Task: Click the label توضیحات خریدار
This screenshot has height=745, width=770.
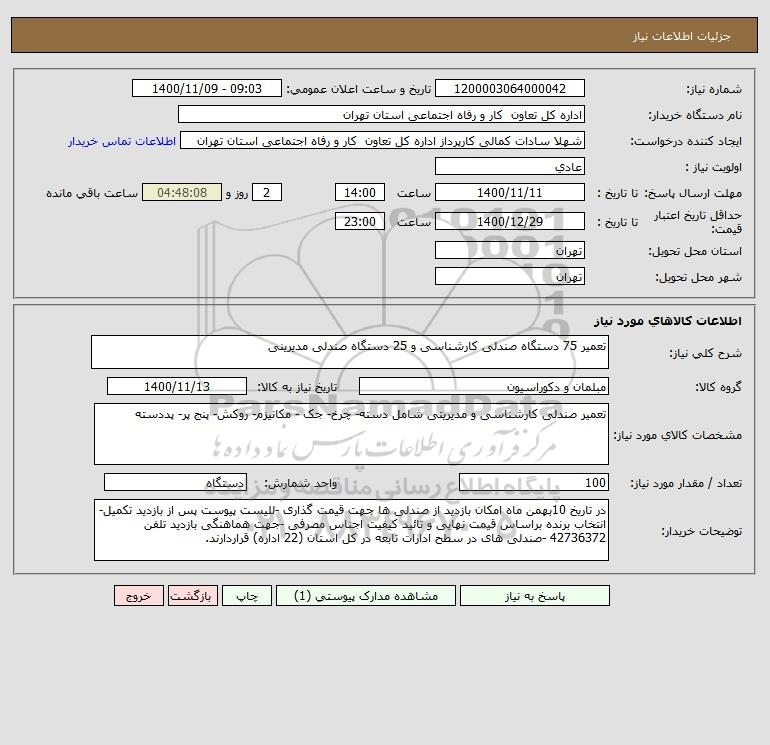Action: point(702,531)
